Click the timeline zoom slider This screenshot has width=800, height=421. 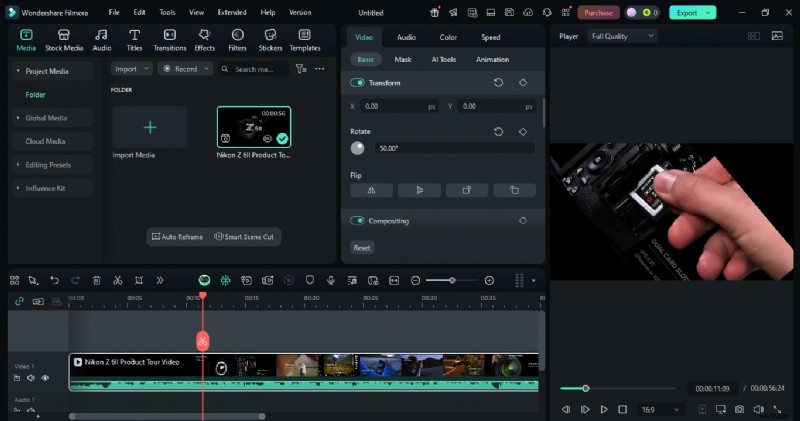coord(452,280)
